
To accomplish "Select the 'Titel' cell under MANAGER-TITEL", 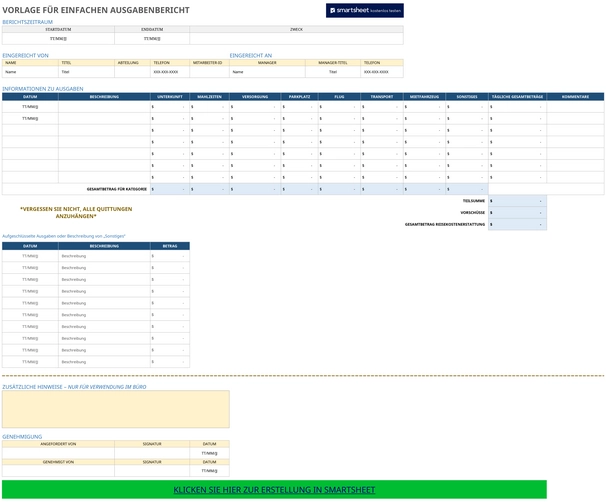I will coord(333,72).
